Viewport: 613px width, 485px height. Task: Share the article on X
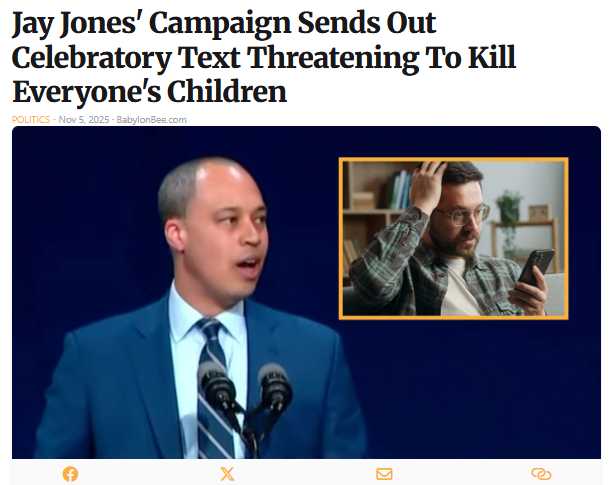click(x=227, y=474)
